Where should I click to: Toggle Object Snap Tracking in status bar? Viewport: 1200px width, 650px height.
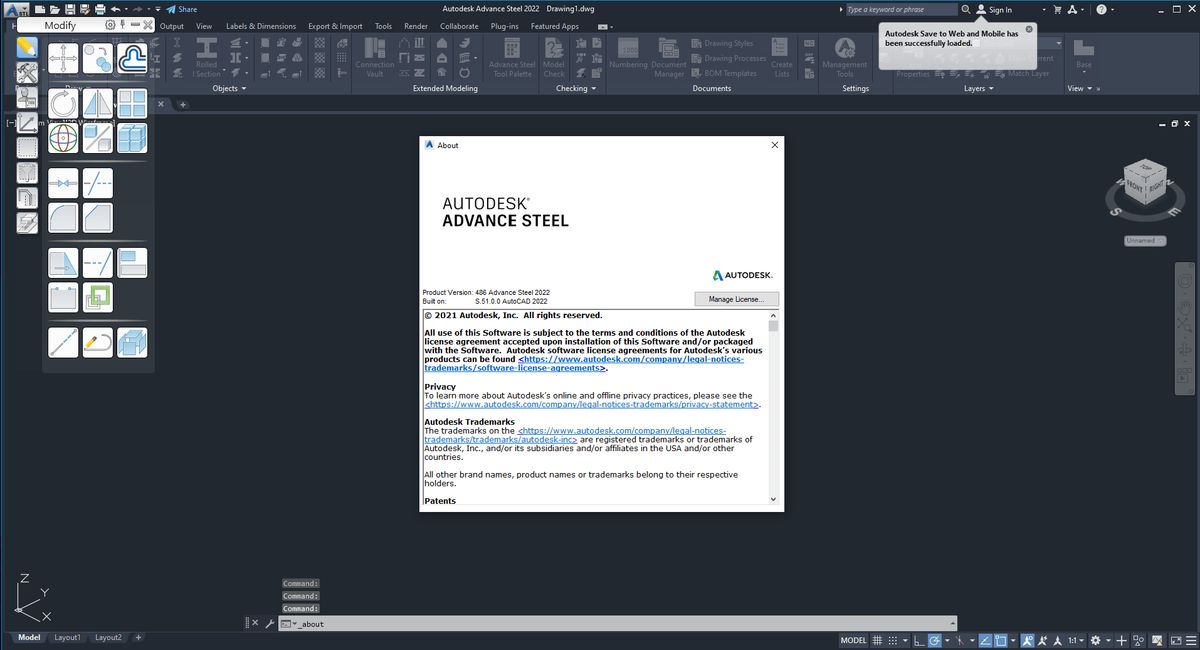pos(984,640)
